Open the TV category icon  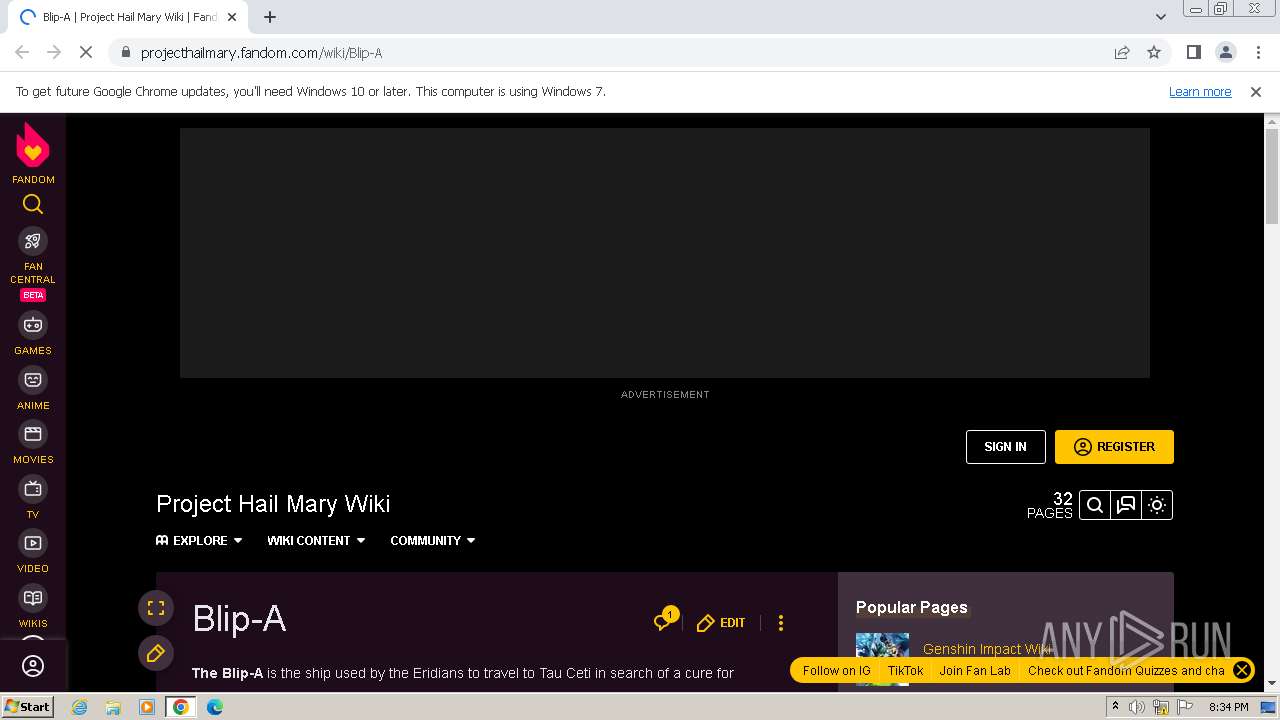point(33,489)
